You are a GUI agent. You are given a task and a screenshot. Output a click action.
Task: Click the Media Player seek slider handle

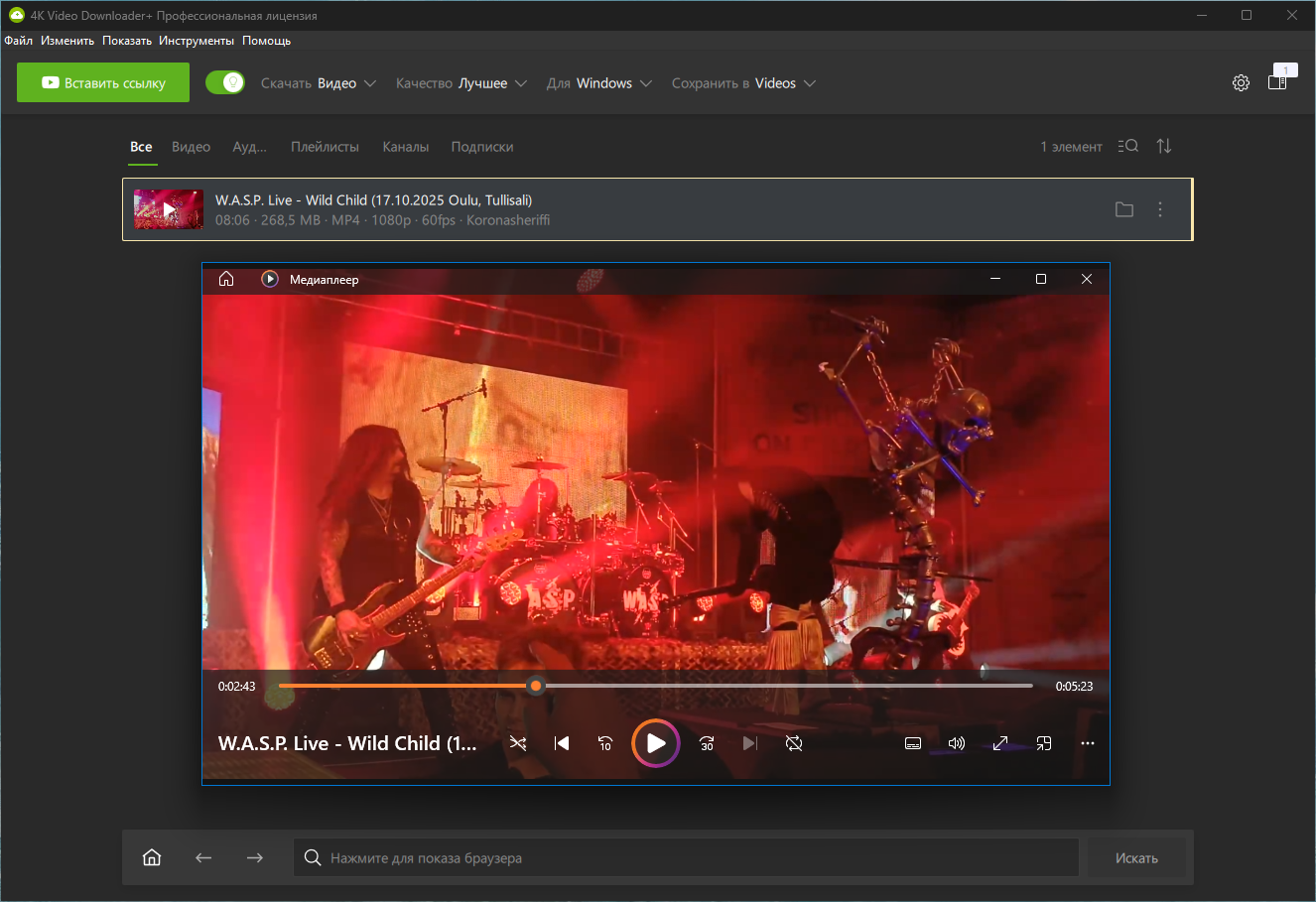click(x=536, y=686)
